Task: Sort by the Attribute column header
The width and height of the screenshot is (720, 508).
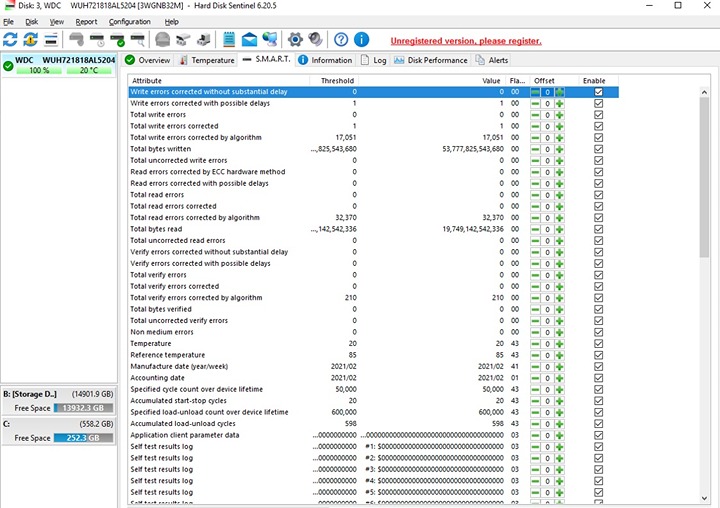Action: [218, 81]
